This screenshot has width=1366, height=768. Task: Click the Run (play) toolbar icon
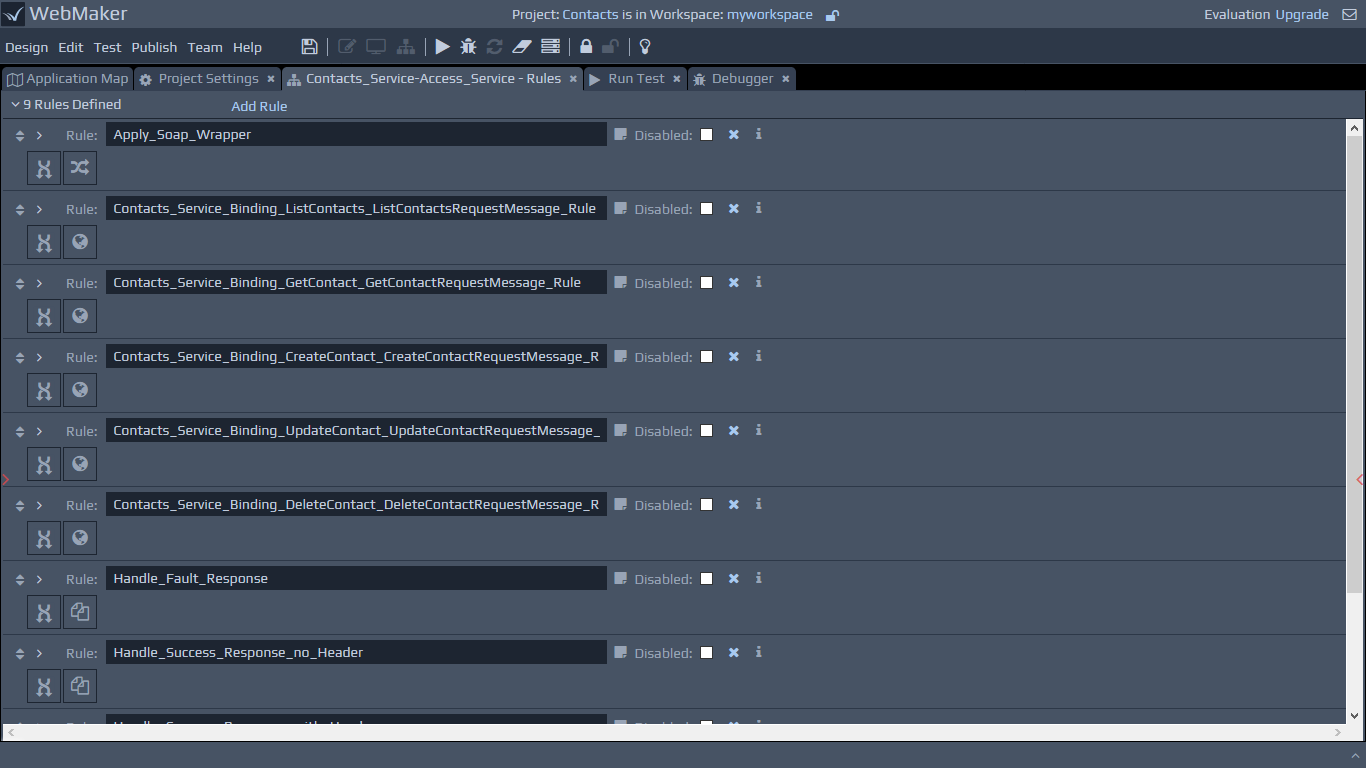442,47
